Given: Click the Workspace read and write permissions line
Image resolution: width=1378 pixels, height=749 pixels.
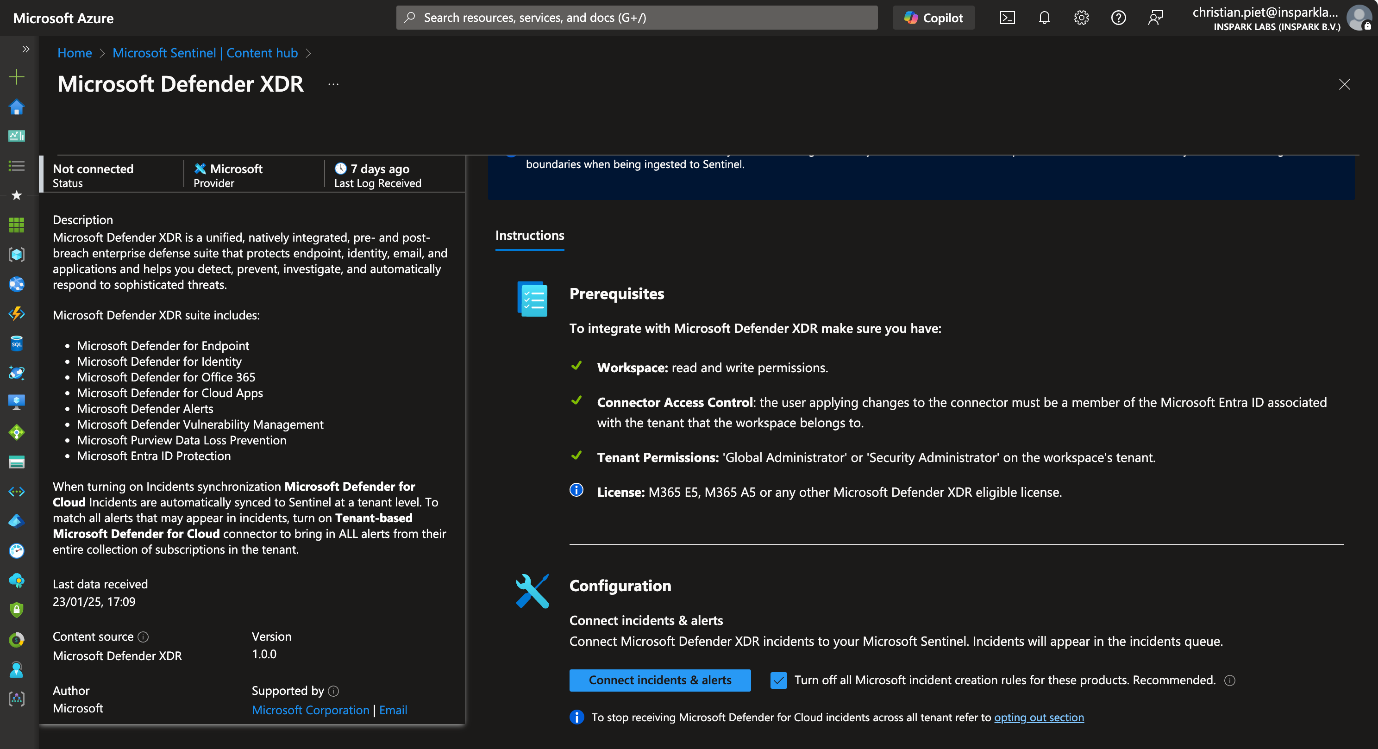Looking at the screenshot, I should (712, 368).
